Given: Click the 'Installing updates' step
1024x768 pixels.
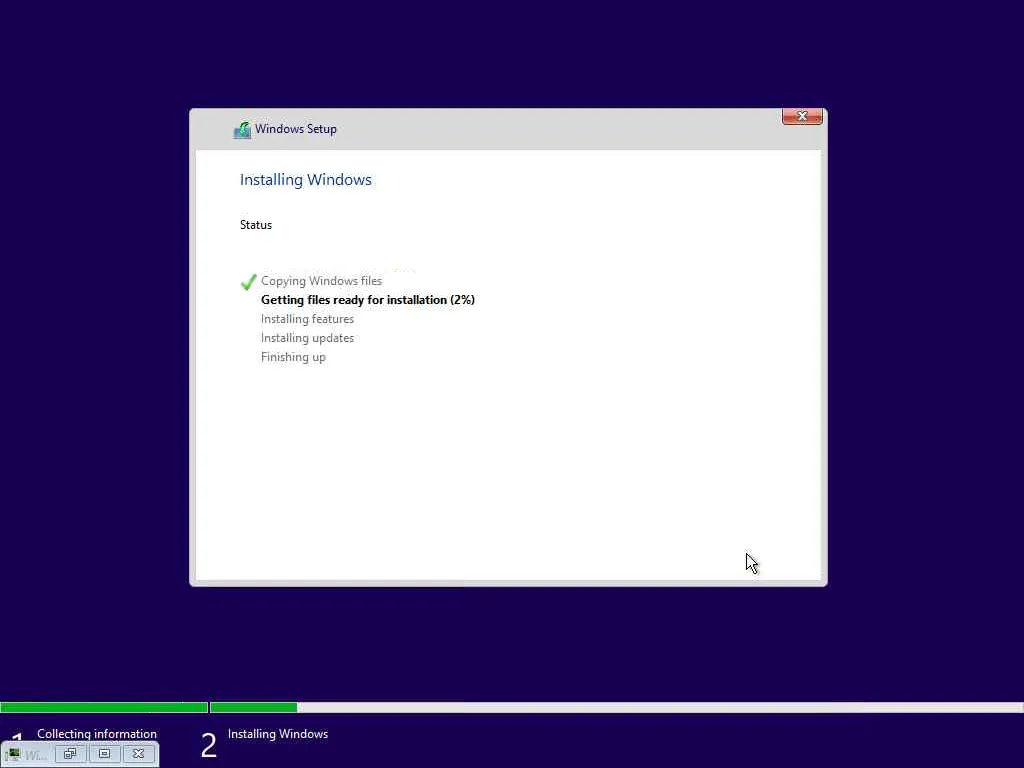Looking at the screenshot, I should point(308,338).
